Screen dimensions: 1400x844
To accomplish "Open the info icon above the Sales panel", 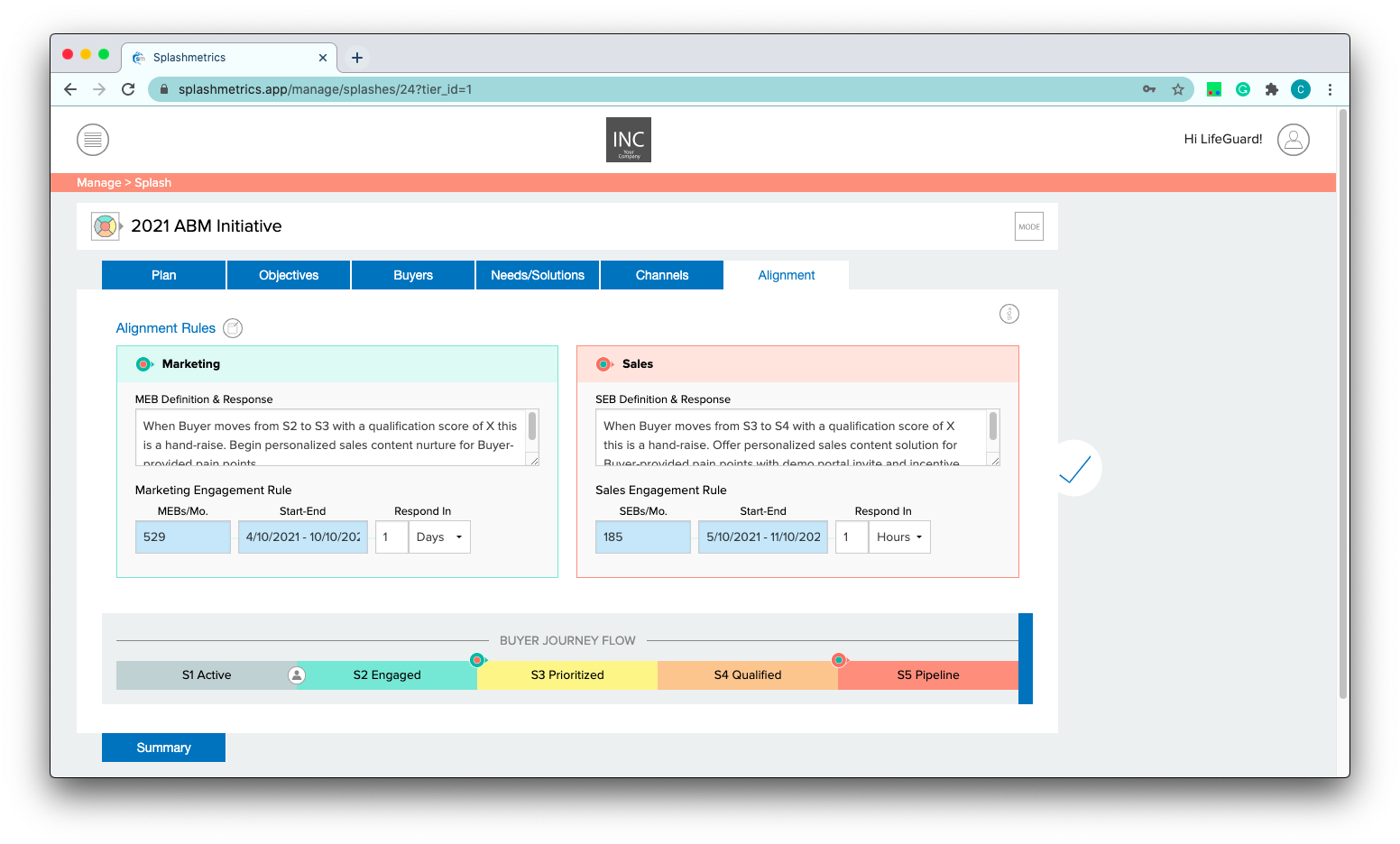I will (1009, 314).
